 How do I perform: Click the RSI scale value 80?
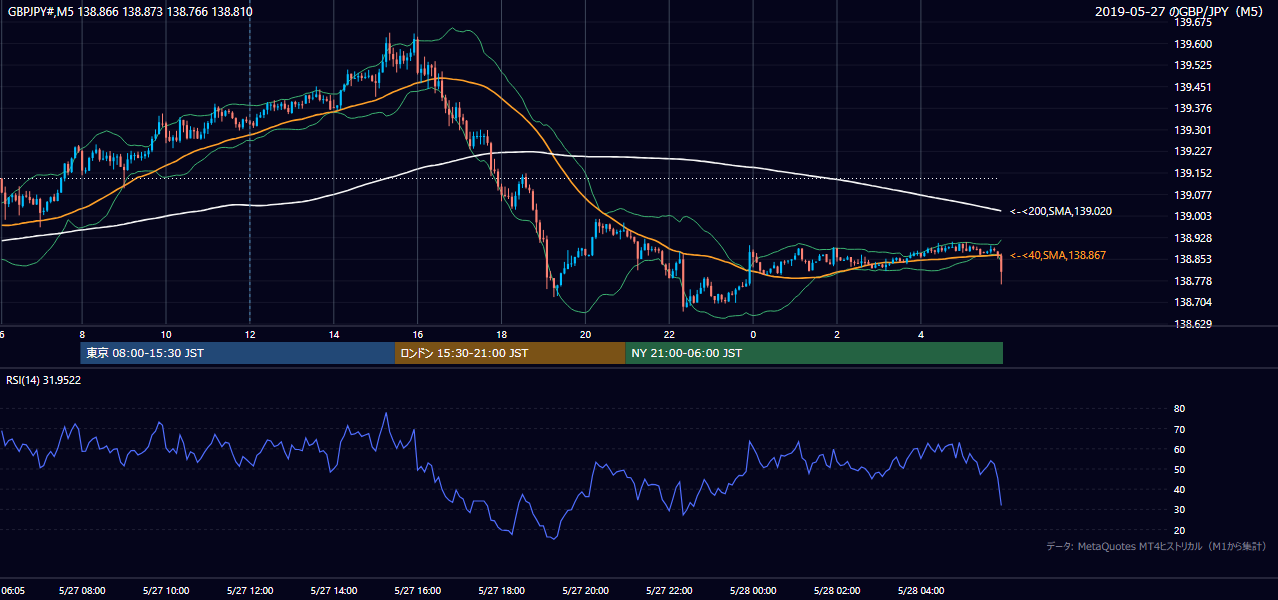tap(1179, 409)
